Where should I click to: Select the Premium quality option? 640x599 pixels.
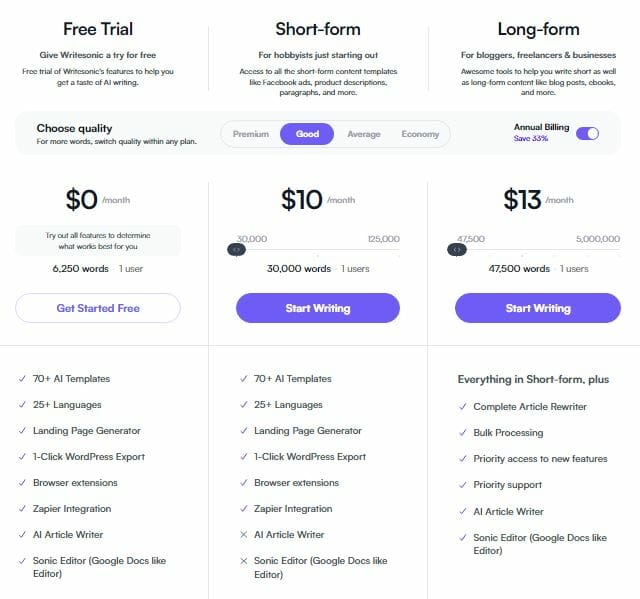[251, 134]
